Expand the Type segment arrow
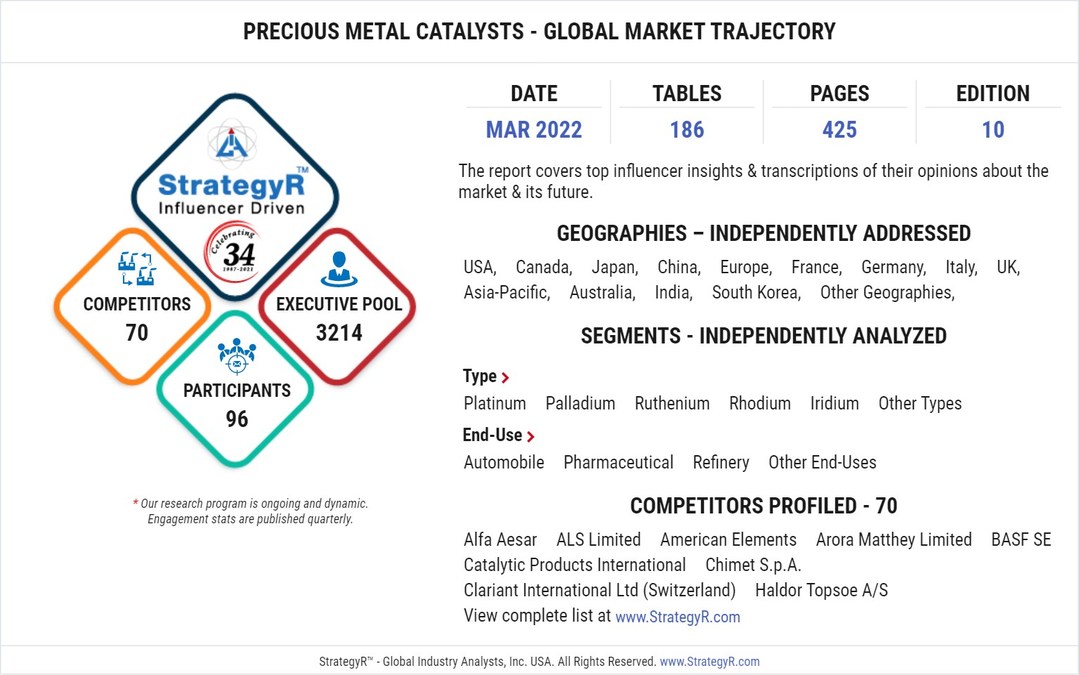The width and height of the screenshot is (1079, 675). 505,378
